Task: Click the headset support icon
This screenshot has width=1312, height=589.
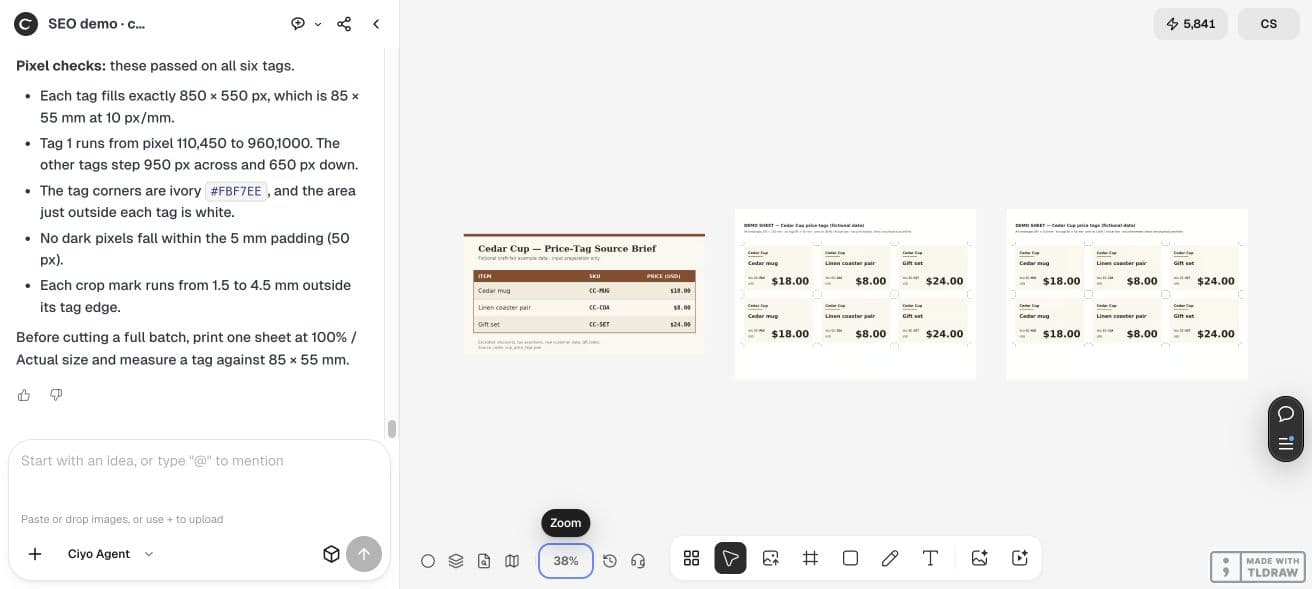Action: [x=638, y=561]
